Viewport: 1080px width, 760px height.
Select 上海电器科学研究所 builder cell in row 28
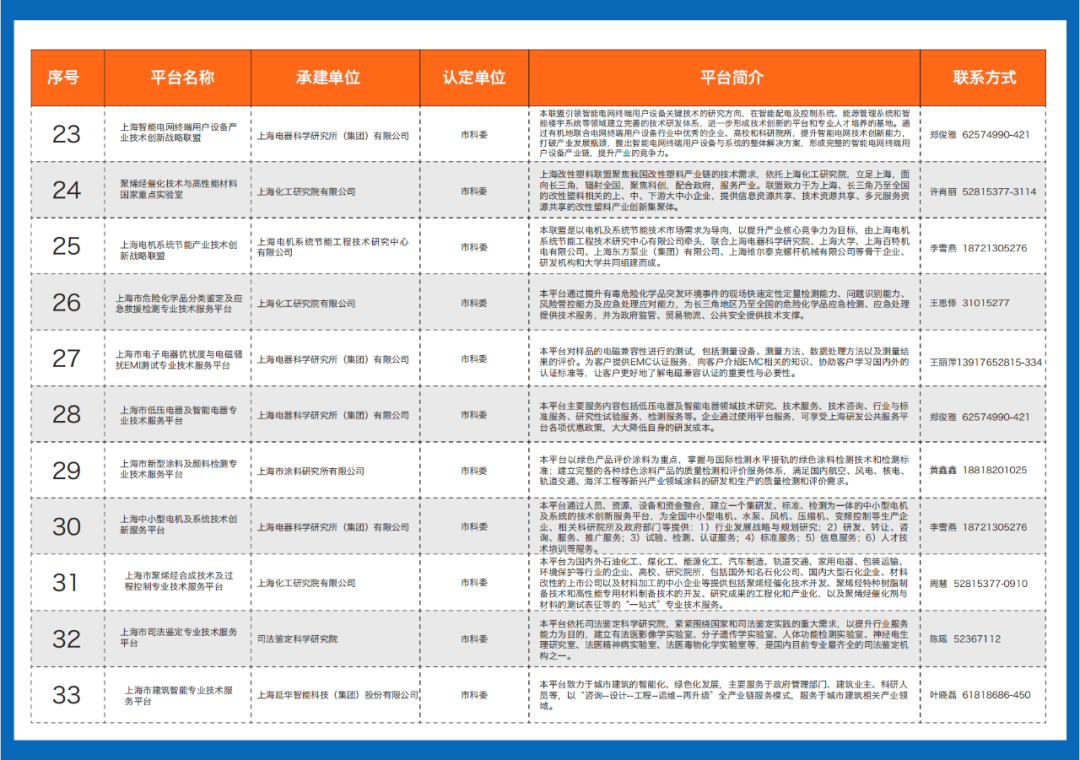click(333, 415)
